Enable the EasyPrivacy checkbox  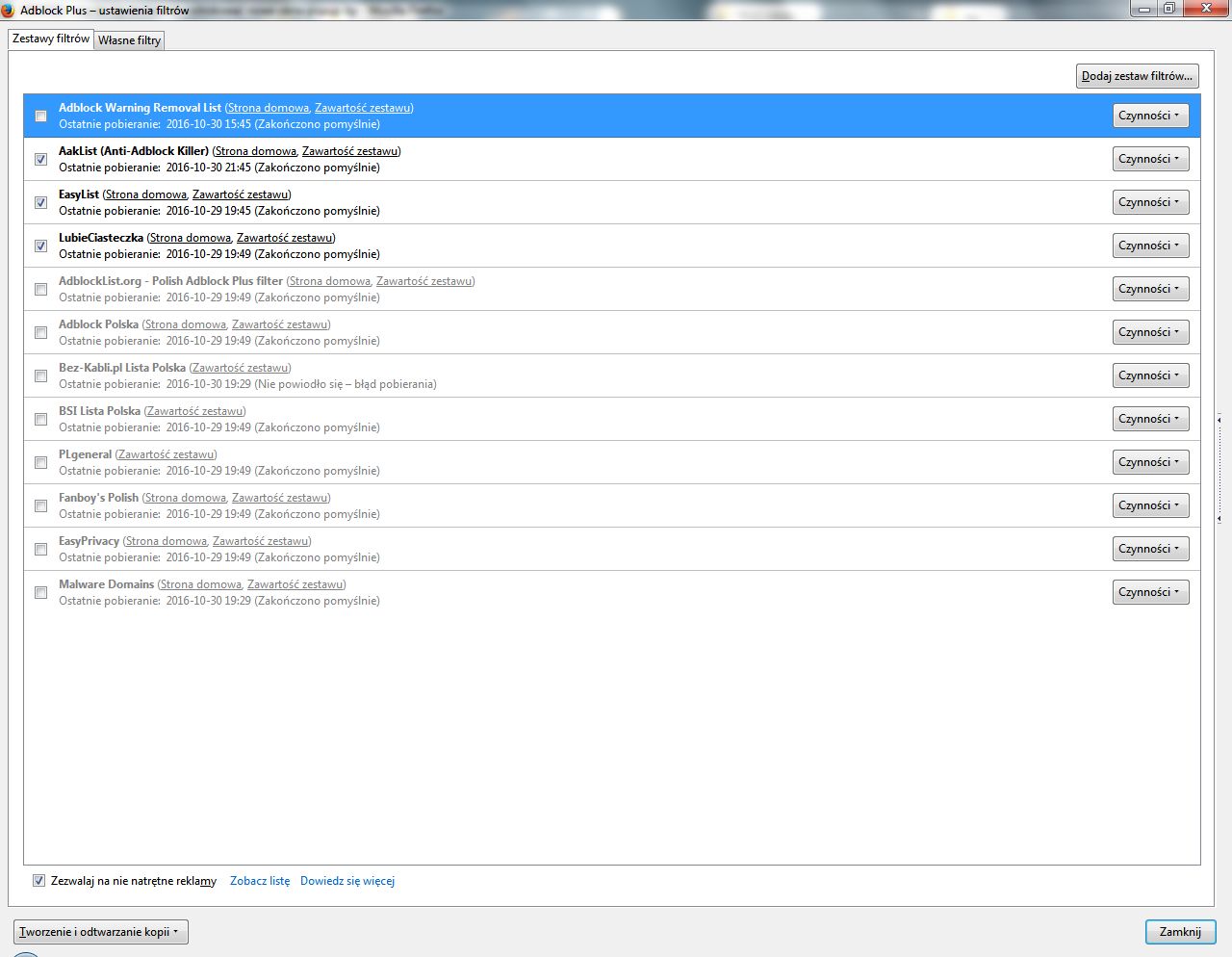point(40,549)
